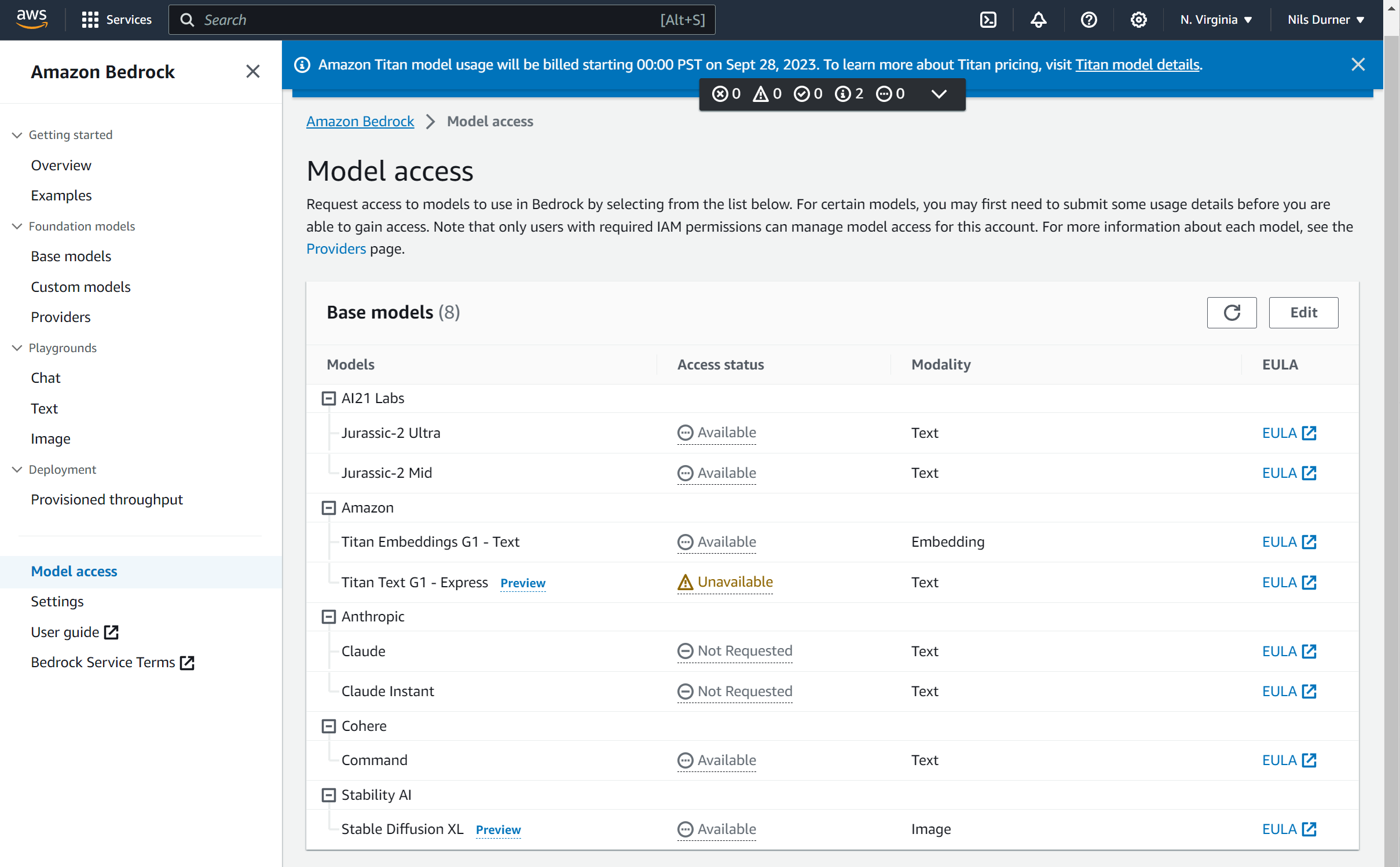Image resolution: width=1400 pixels, height=867 pixels.
Task: Open Providers in sidebar
Action: (60, 317)
